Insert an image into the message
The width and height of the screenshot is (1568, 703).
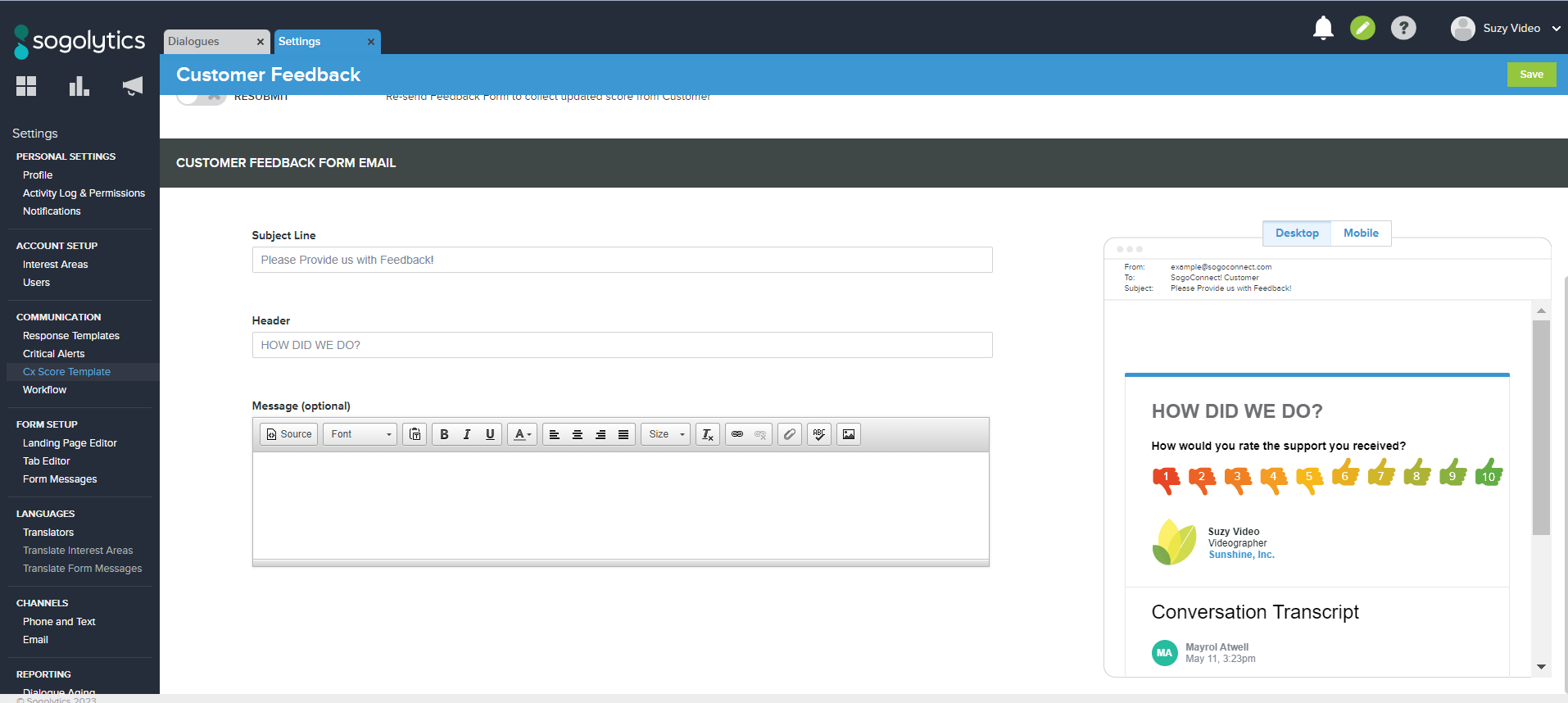click(849, 434)
